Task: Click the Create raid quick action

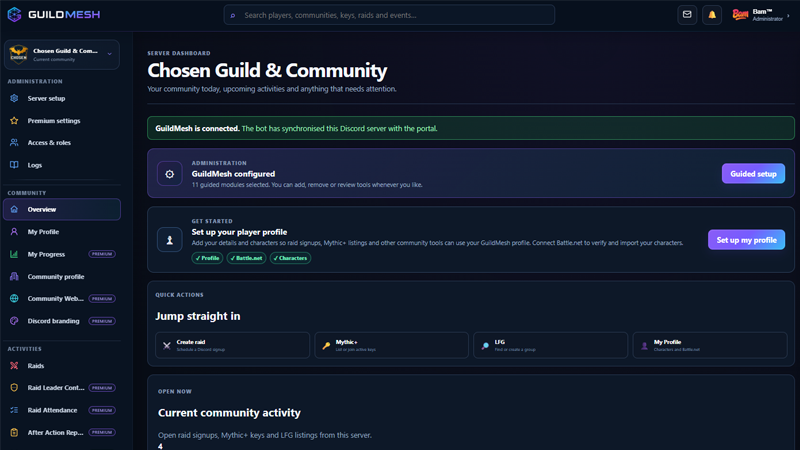Action: point(233,345)
